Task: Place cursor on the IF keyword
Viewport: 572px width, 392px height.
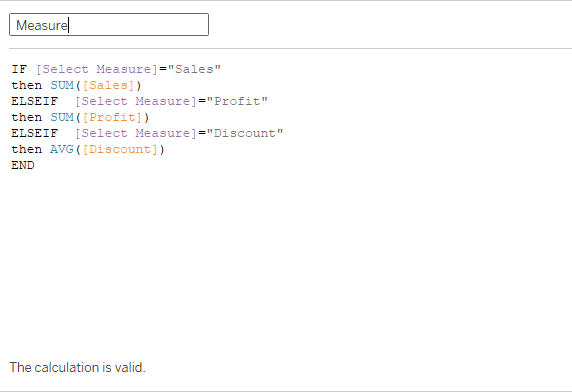Action: click(x=19, y=69)
